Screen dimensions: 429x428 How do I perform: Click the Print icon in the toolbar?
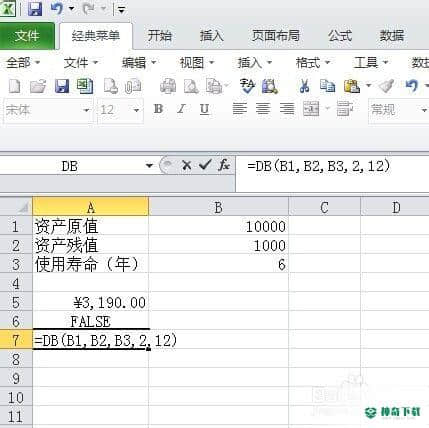[168, 86]
